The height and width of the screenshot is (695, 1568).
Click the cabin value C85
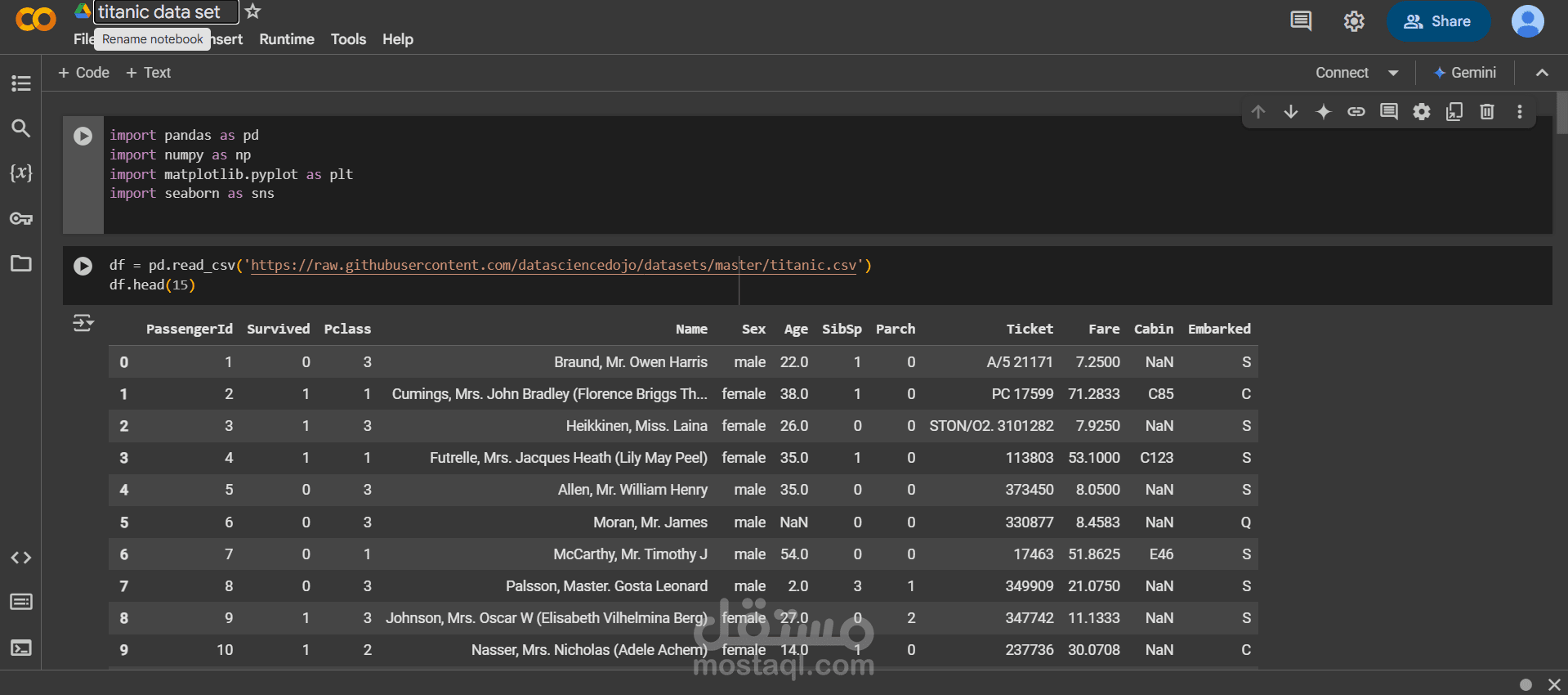pyautogui.click(x=1160, y=393)
